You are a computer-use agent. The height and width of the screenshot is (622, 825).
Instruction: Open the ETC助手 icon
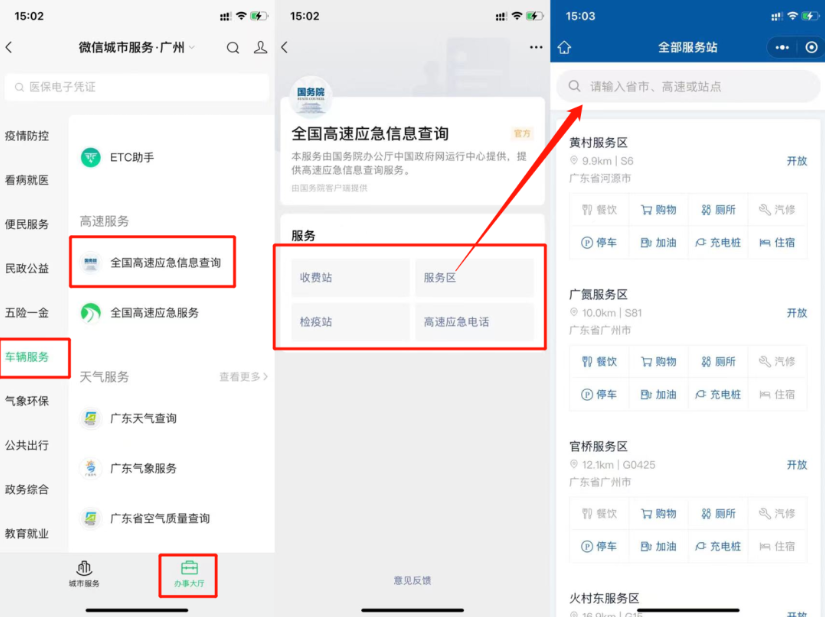tap(90, 157)
